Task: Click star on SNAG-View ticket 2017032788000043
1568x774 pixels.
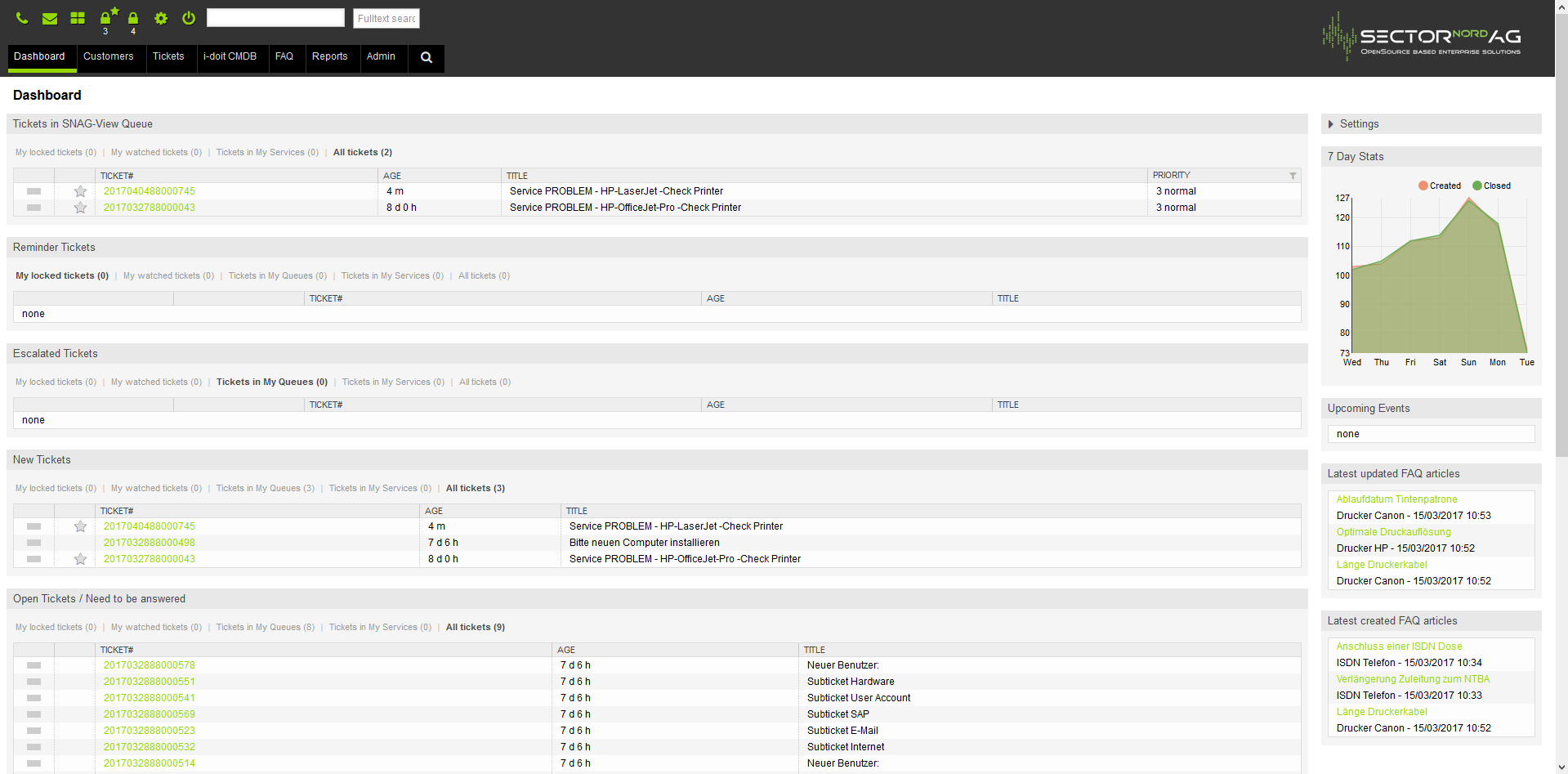Action: click(x=80, y=208)
